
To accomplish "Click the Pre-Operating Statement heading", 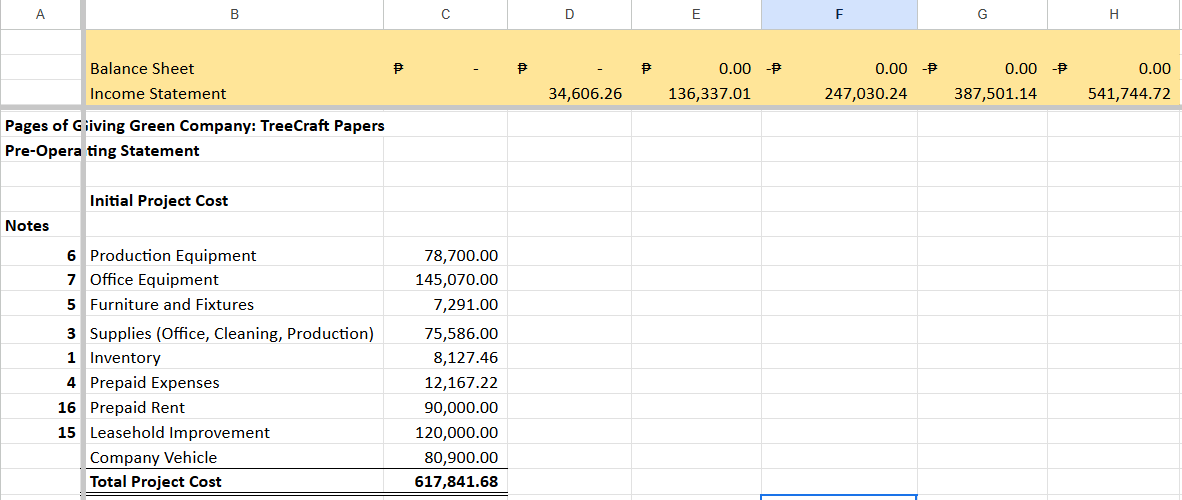I will [x=102, y=150].
